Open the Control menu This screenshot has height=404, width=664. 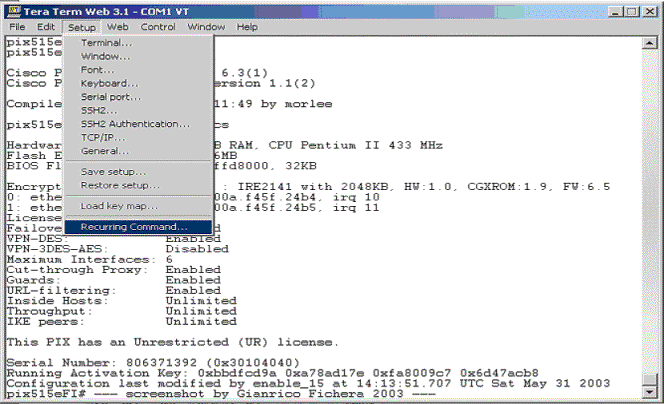[158, 27]
